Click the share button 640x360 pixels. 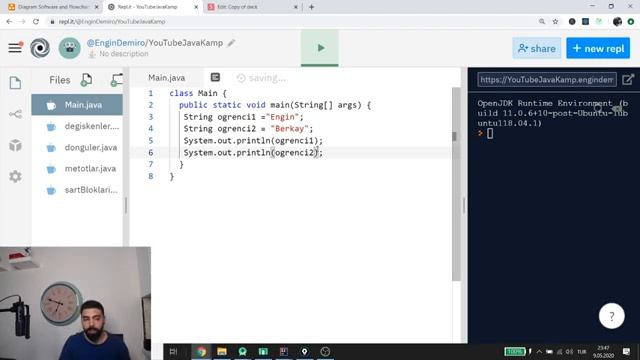point(536,49)
